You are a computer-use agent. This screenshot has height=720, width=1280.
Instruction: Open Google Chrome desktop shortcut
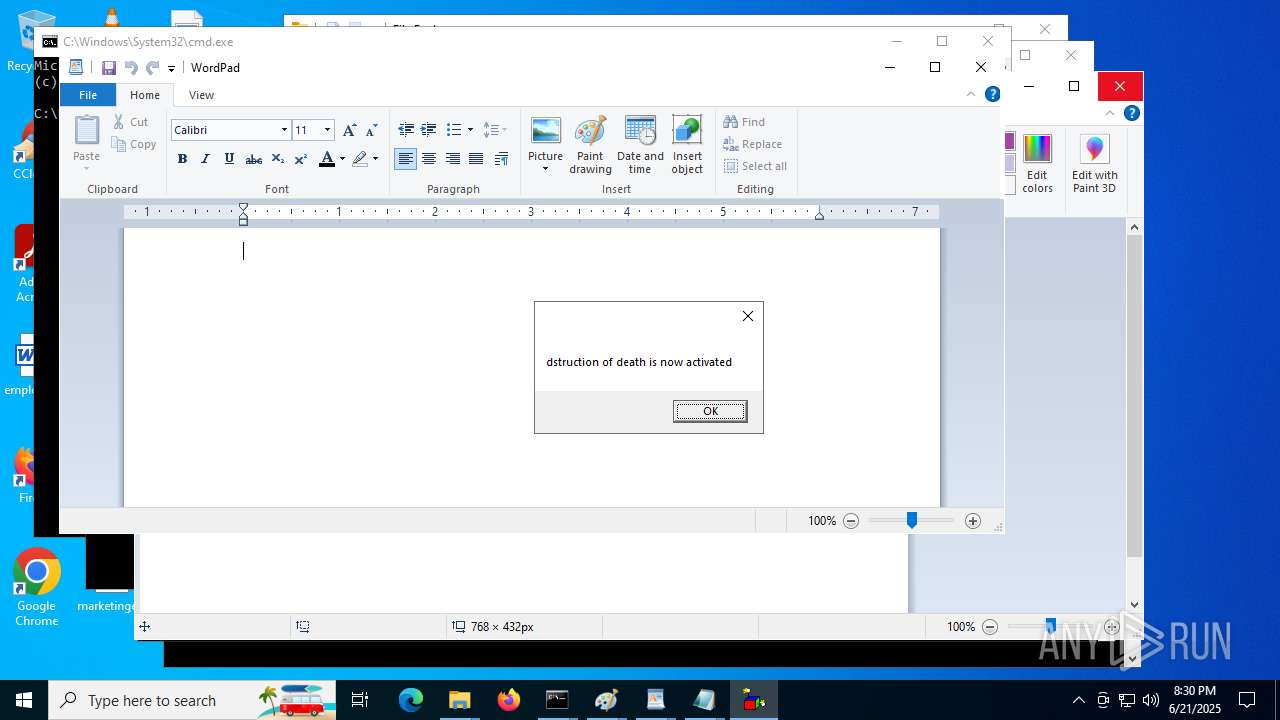[37, 588]
